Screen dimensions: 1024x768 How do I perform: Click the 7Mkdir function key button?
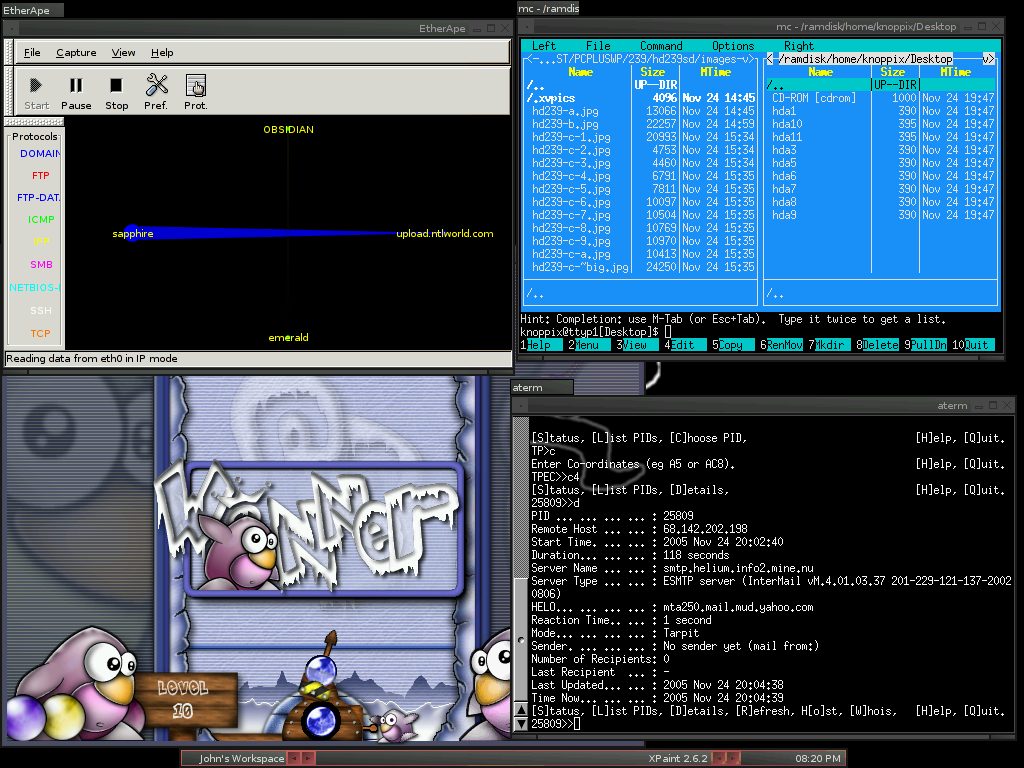tap(827, 345)
